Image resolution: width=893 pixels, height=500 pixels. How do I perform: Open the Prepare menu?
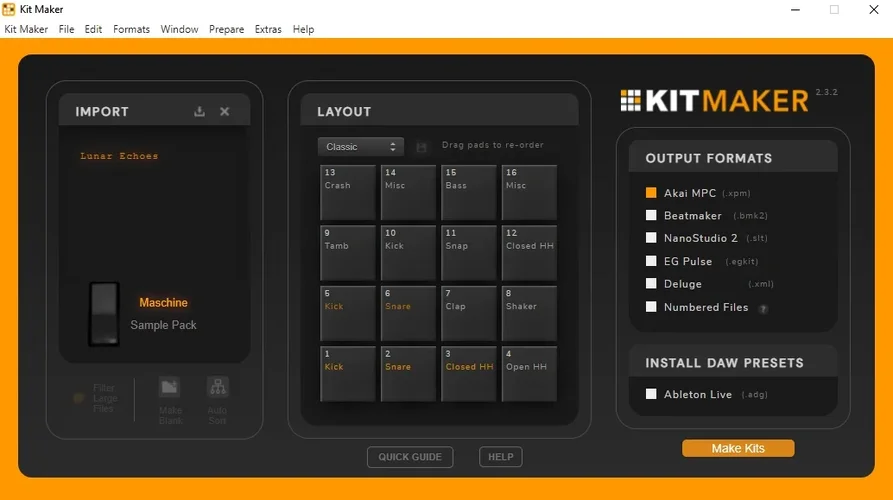pyautogui.click(x=226, y=29)
